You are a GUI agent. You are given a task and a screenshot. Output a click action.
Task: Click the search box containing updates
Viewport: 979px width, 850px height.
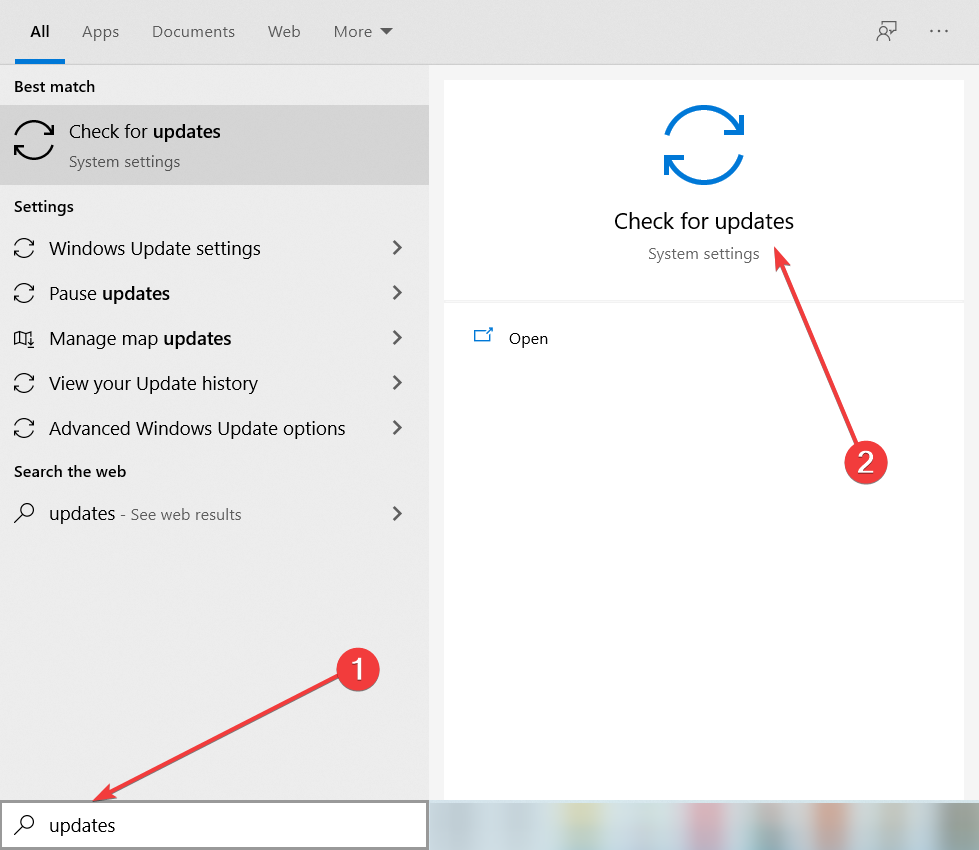click(214, 825)
